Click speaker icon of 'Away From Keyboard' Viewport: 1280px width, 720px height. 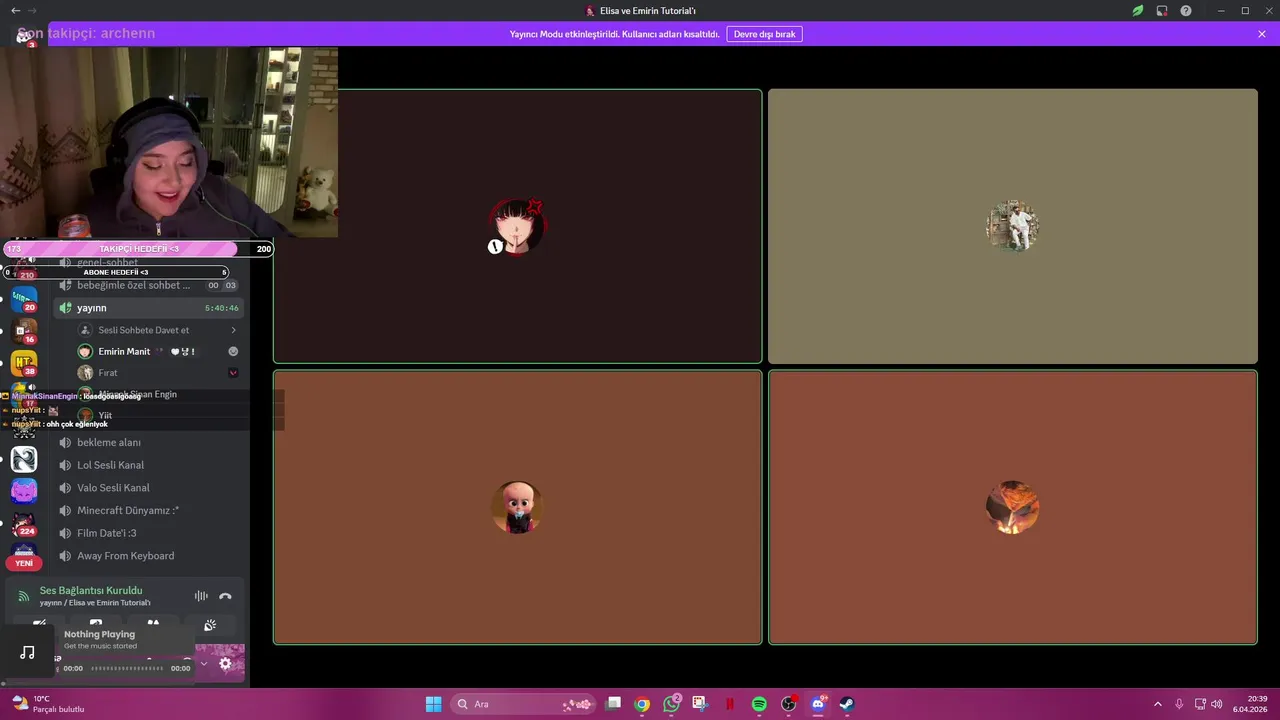65,556
